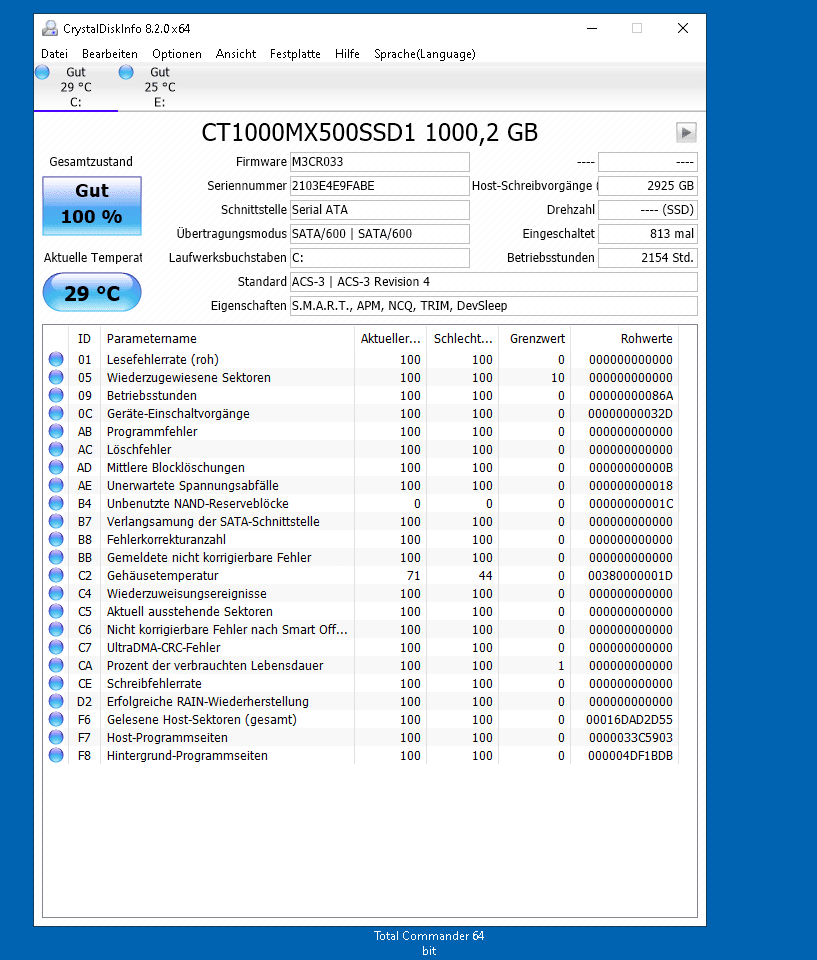This screenshot has height=960, width=817.
Task: Click status icon for Gehäusetemperatur
Action: 56,576
